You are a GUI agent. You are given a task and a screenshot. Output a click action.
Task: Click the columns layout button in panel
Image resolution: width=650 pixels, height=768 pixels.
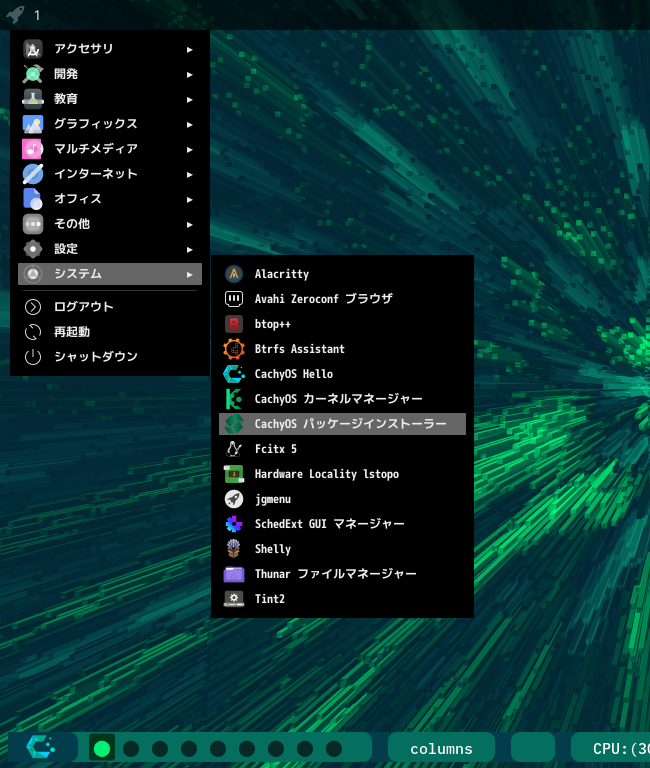[441, 748]
